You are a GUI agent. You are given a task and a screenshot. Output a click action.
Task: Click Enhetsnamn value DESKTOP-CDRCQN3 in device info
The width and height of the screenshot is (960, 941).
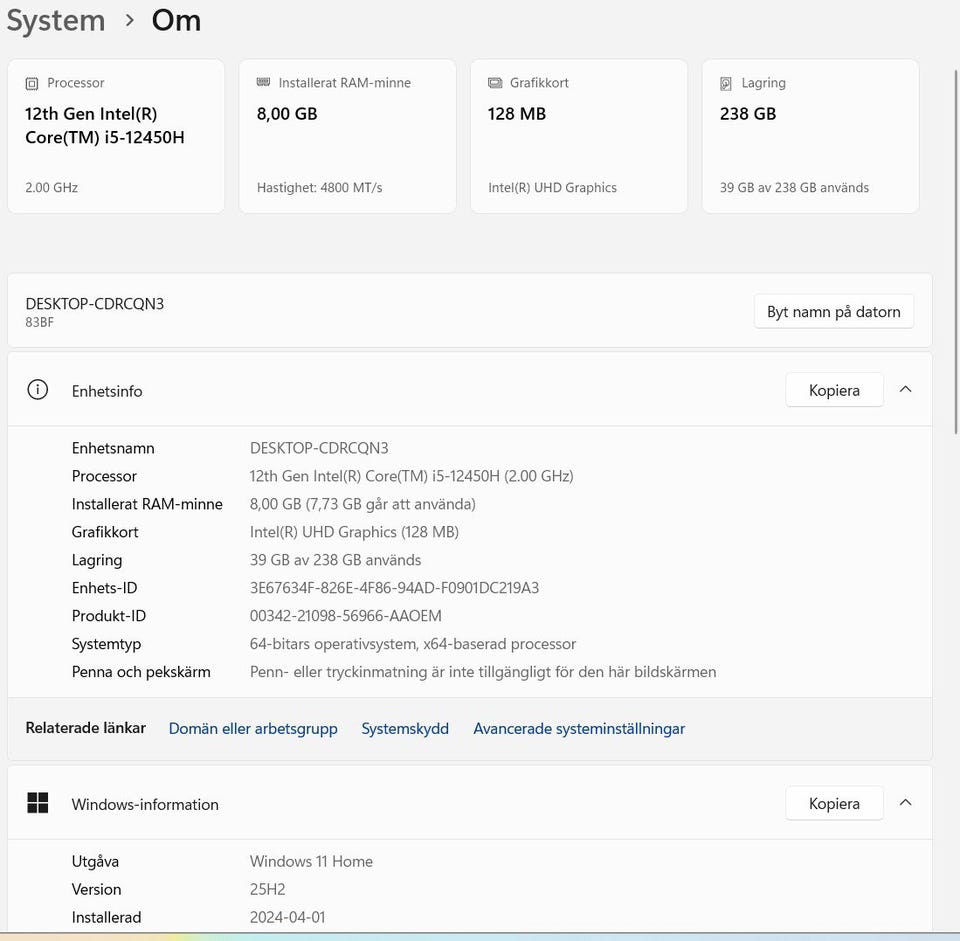coord(319,448)
